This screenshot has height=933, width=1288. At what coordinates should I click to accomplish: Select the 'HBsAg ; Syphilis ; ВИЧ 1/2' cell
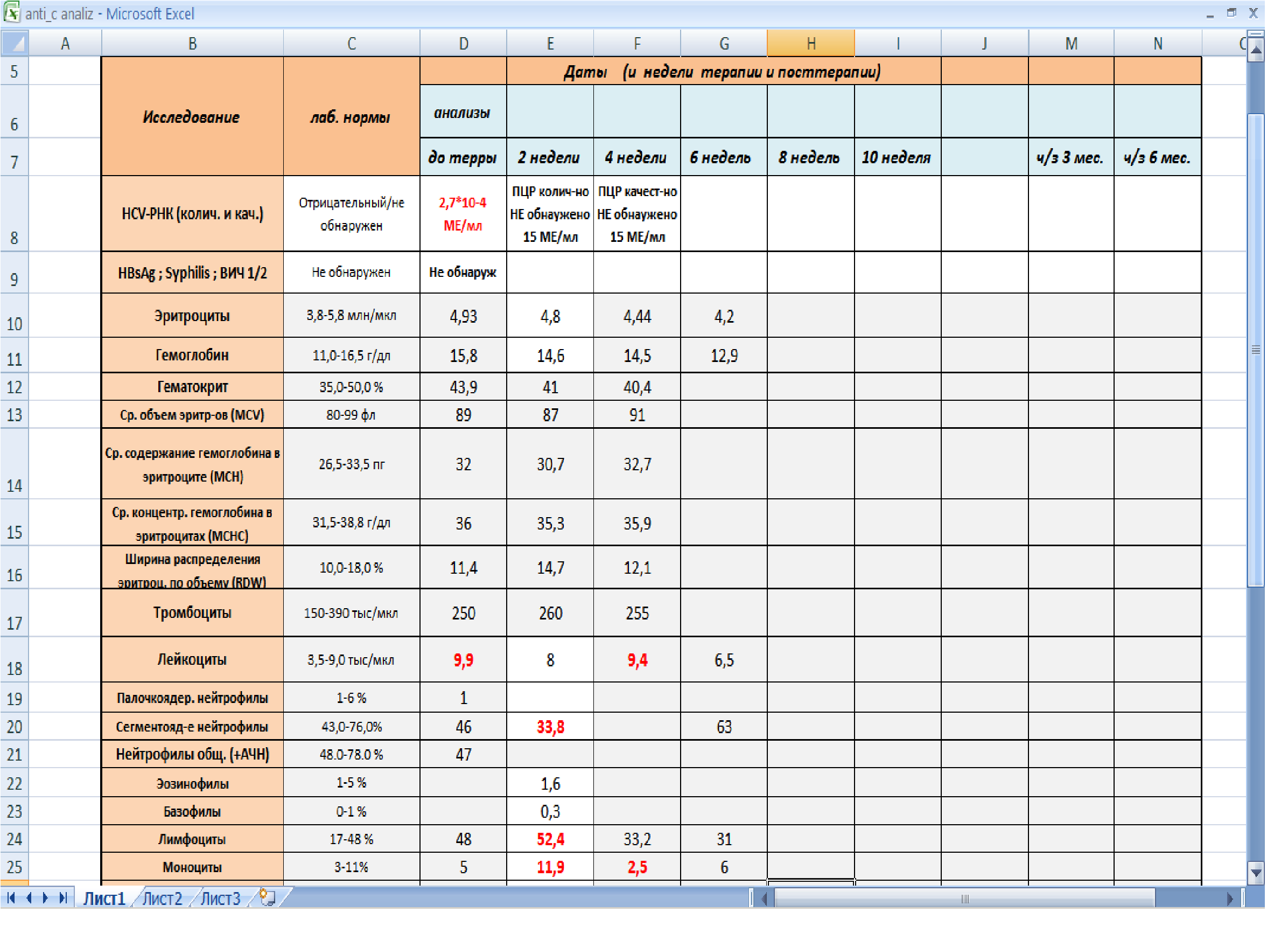[193, 272]
